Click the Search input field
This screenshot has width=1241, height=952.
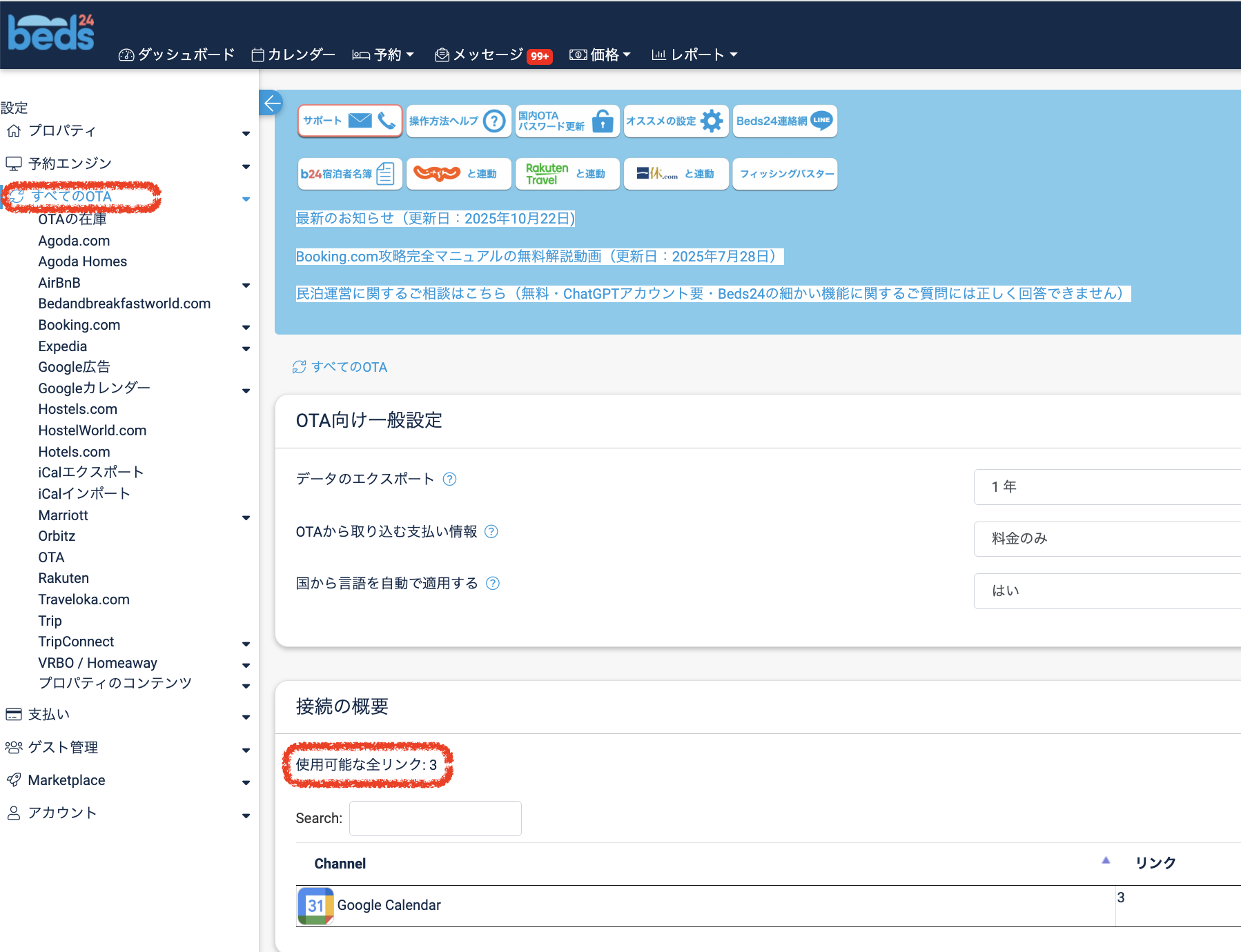point(435,818)
